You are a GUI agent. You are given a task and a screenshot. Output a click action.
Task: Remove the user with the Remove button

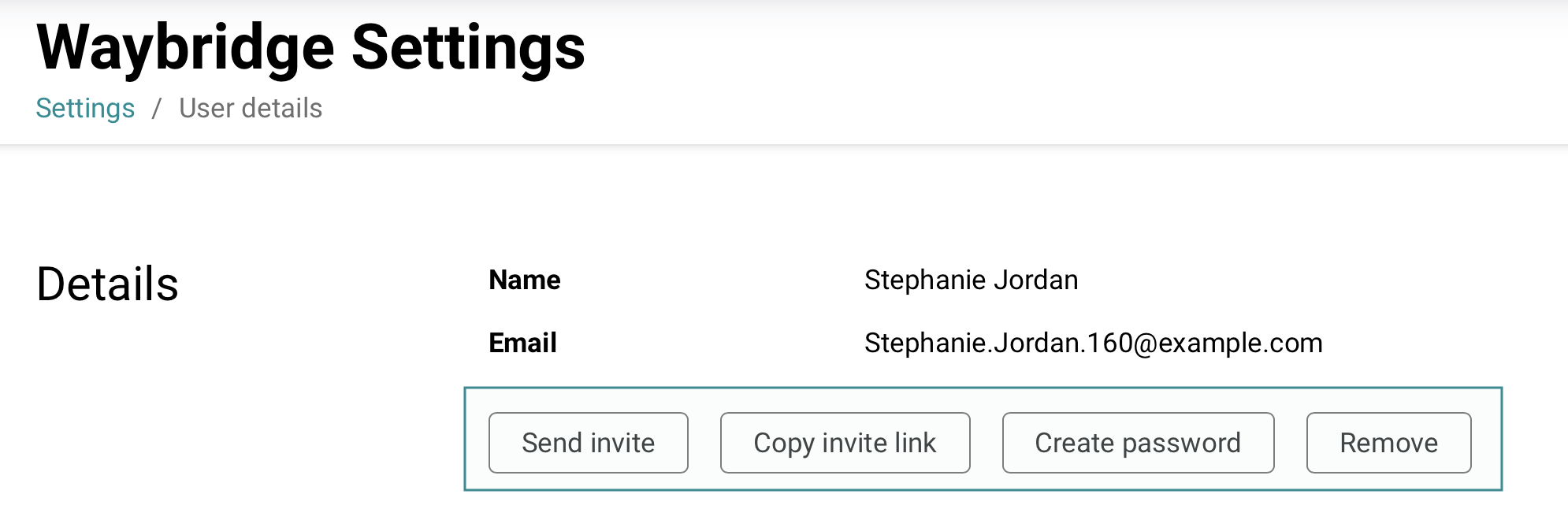click(1388, 443)
